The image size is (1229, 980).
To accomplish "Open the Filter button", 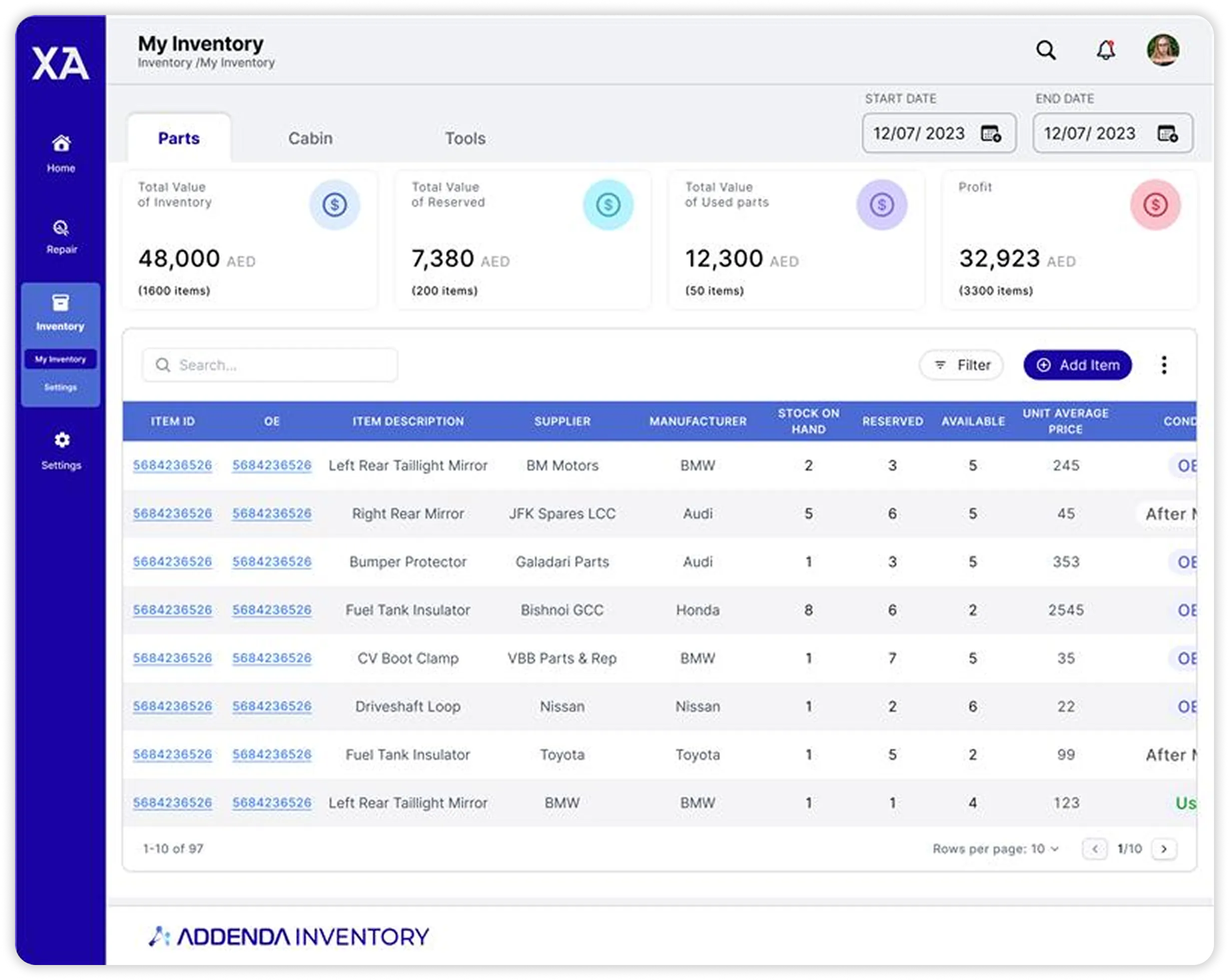I will click(962, 365).
